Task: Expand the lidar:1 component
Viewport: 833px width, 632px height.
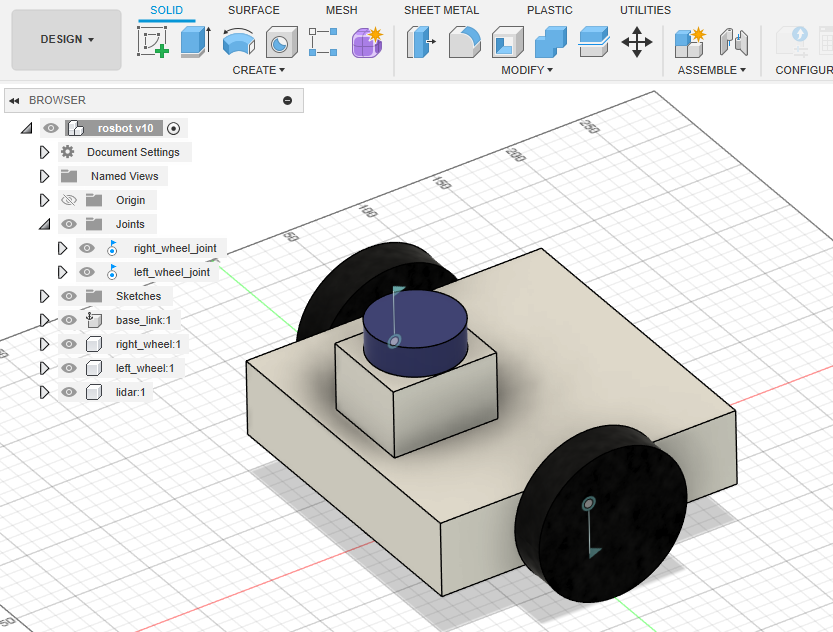Action: click(44, 392)
